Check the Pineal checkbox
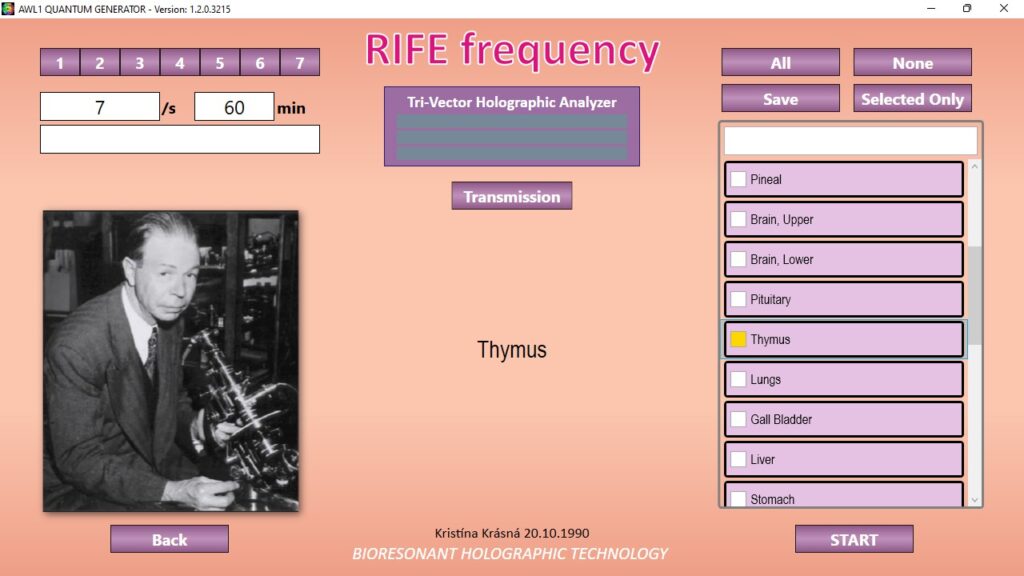Image resolution: width=1024 pixels, height=576 pixels. 738,180
